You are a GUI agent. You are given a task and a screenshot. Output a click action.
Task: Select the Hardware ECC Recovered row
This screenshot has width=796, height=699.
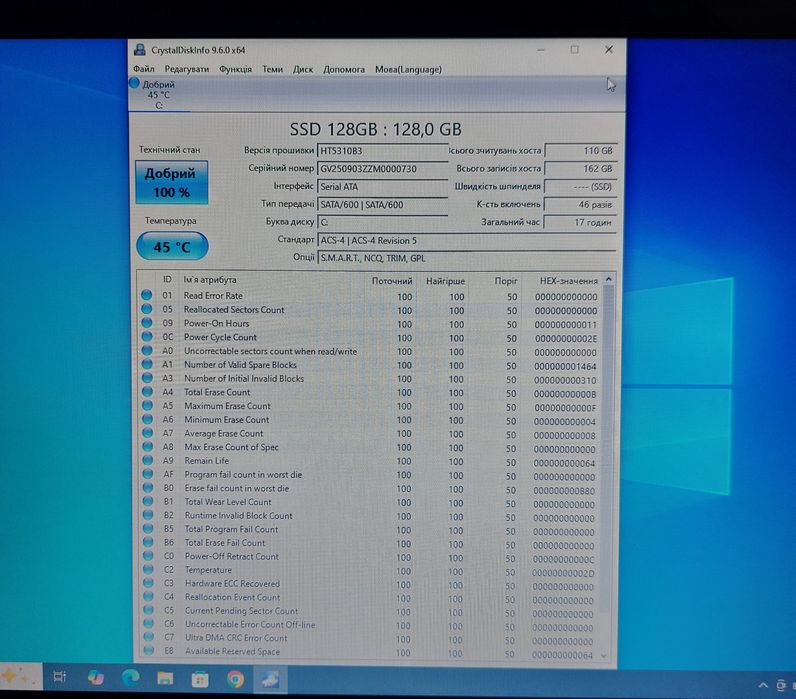pos(369,584)
